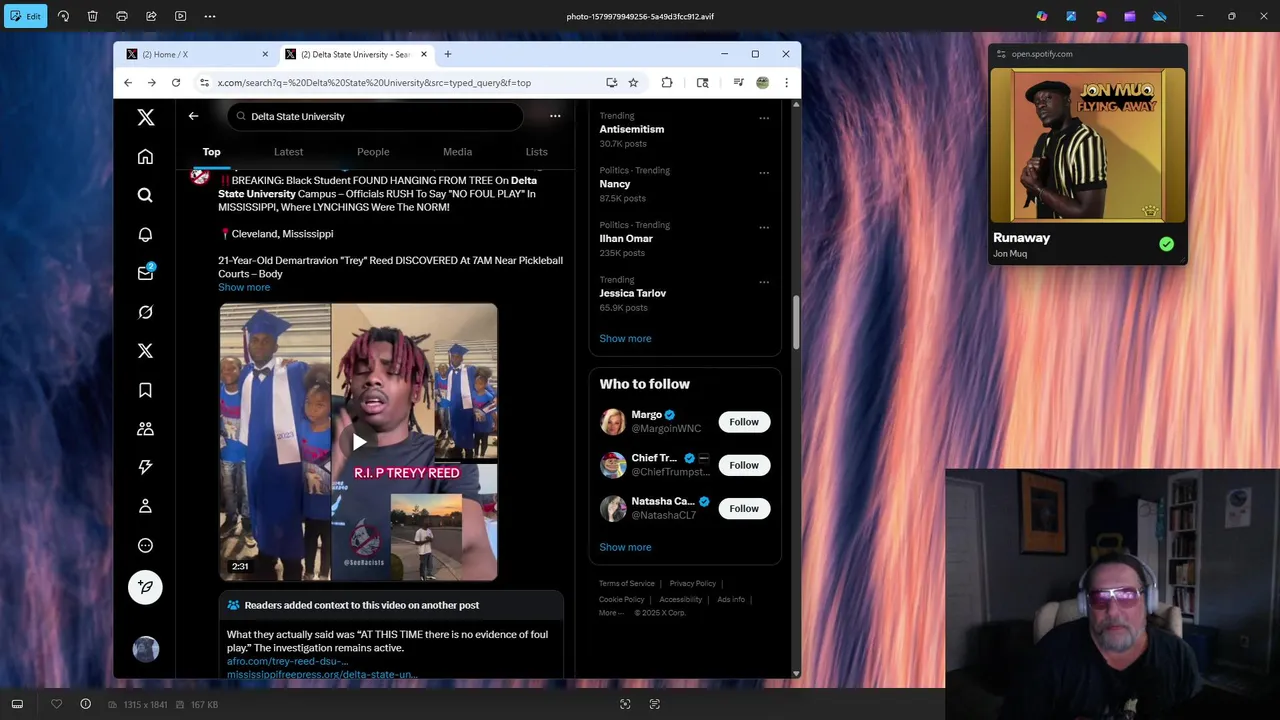Bookmark the page with the star icon
This screenshot has height=720, width=1280.
[633, 83]
